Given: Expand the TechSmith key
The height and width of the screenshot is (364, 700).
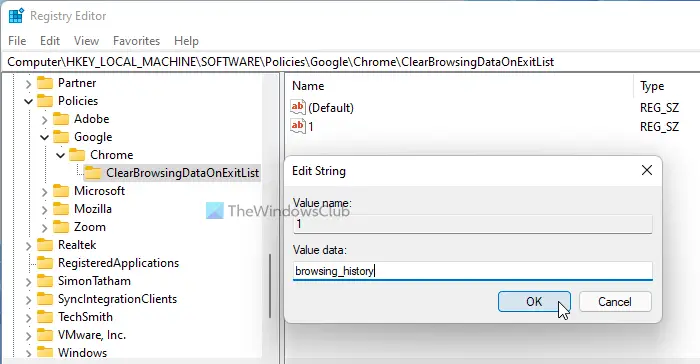Looking at the screenshot, I should point(28,318).
